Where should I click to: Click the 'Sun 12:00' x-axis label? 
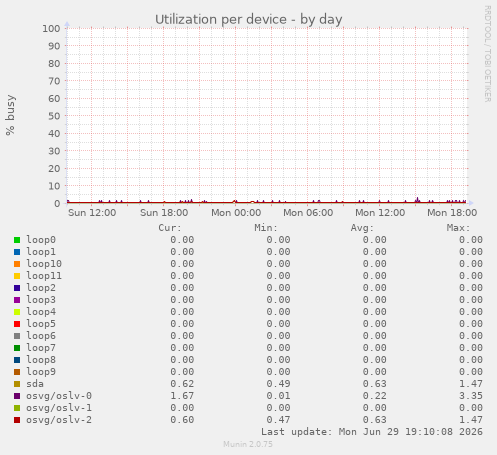(92, 213)
